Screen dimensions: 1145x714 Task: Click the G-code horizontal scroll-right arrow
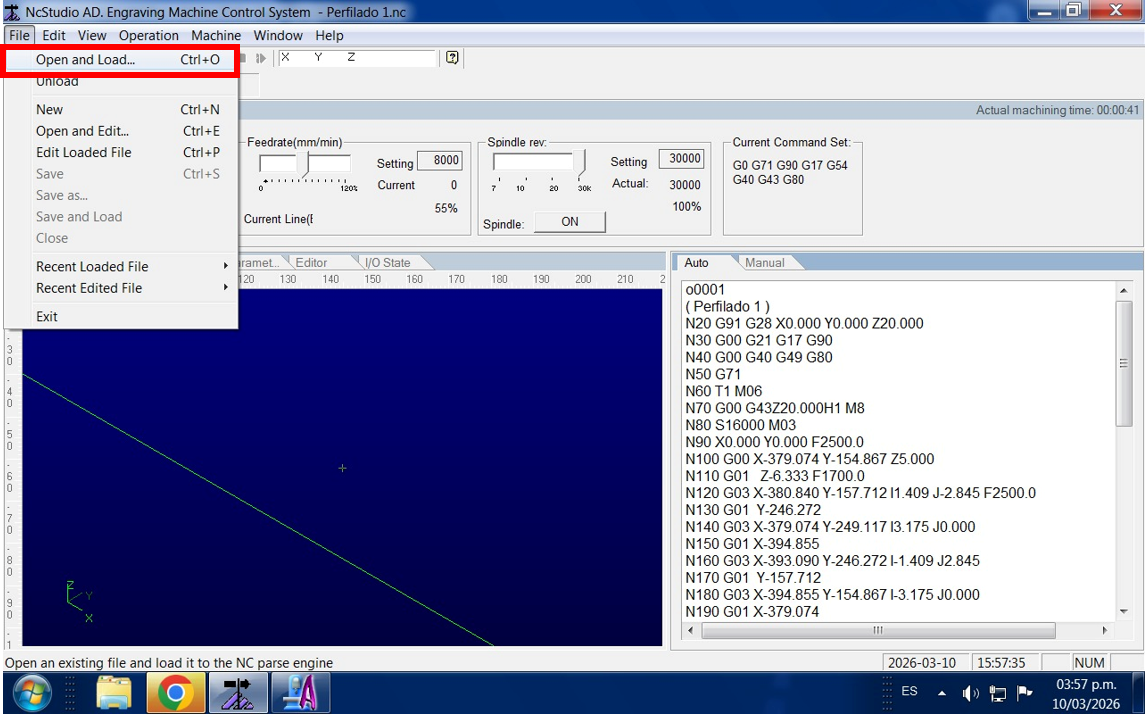(x=1105, y=630)
